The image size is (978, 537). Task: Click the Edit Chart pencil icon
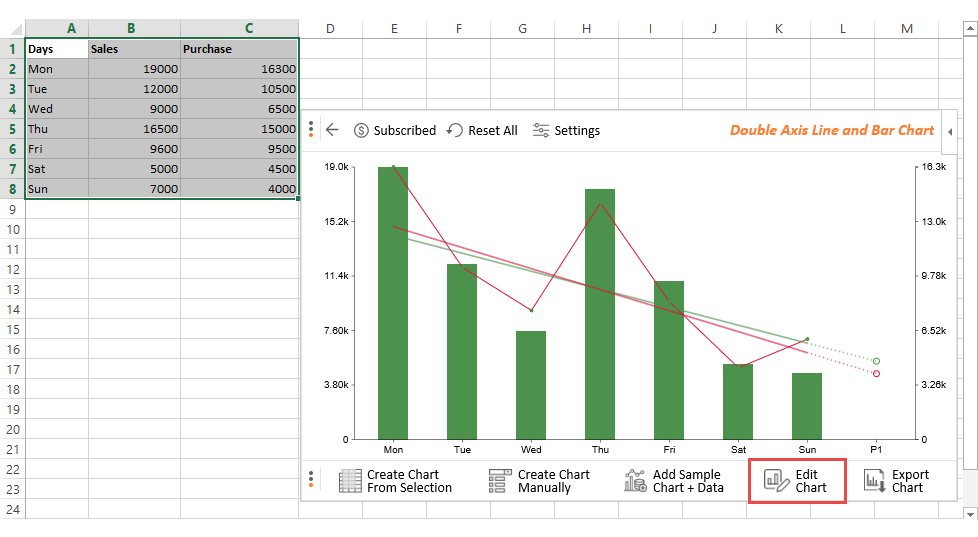pyautogui.click(x=777, y=481)
